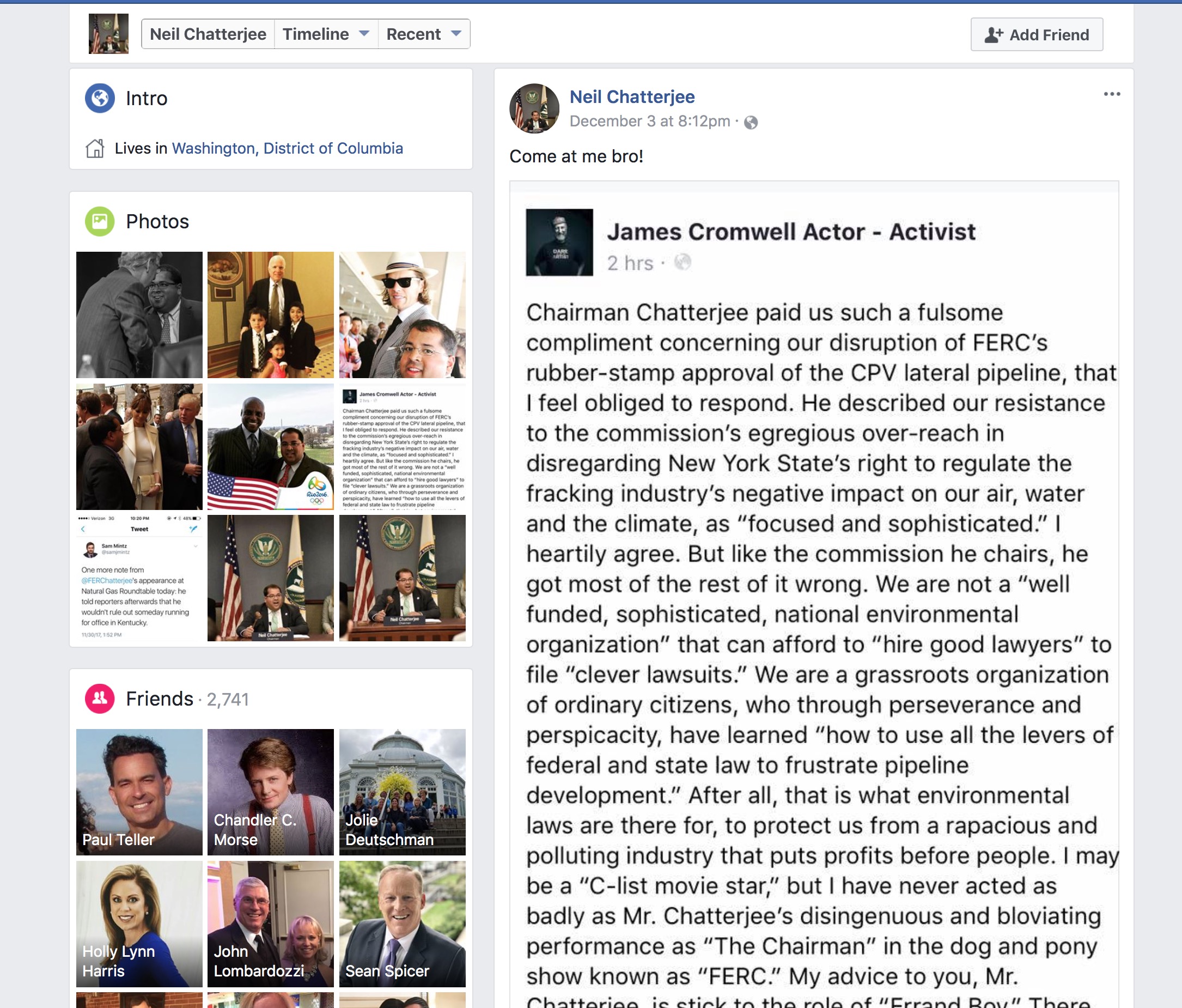Click Neil Chatterjee's round post avatar
This screenshot has height=1008, width=1182.
point(534,108)
